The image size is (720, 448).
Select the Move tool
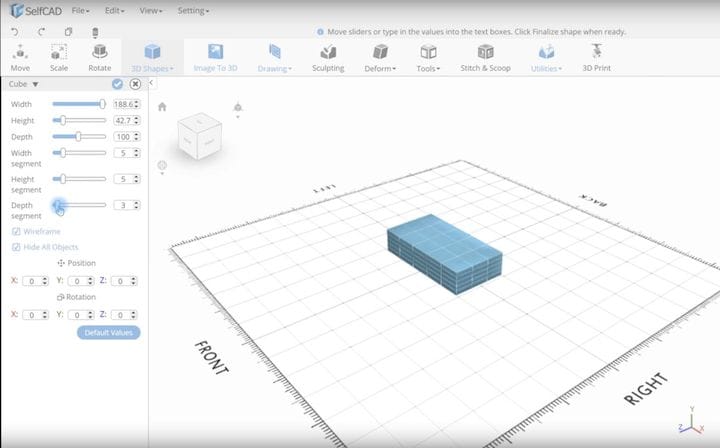point(20,57)
